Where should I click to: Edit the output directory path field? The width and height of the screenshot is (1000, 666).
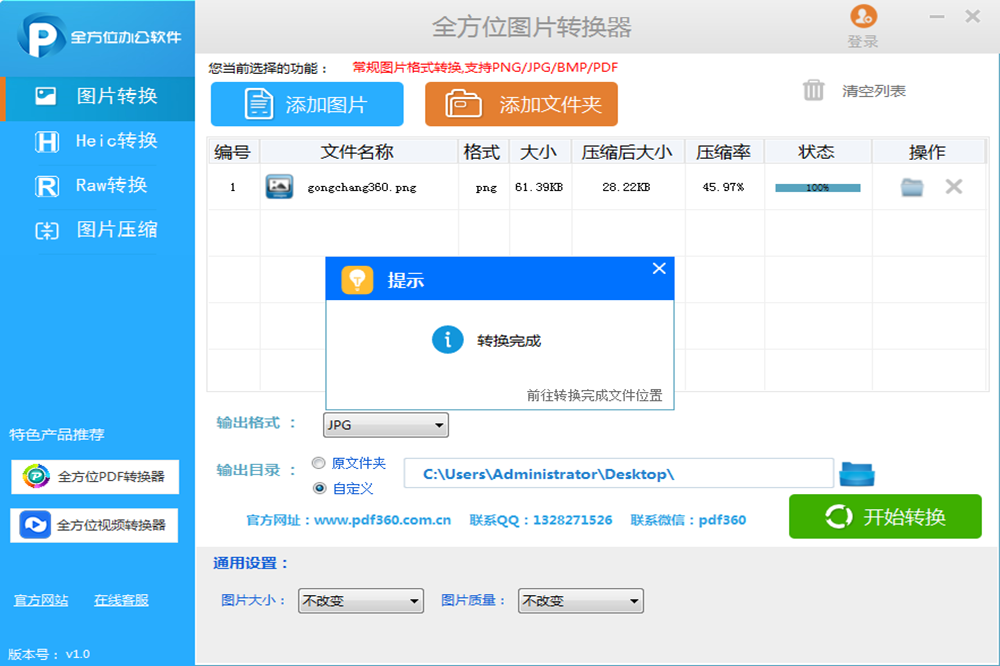tap(619, 472)
